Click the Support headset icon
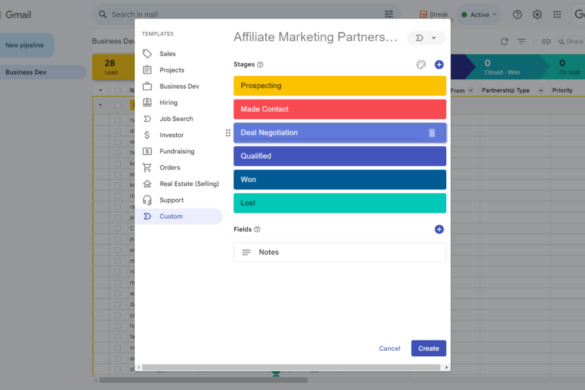Image resolution: width=585 pixels, height=390 pixels. point(147,200)
